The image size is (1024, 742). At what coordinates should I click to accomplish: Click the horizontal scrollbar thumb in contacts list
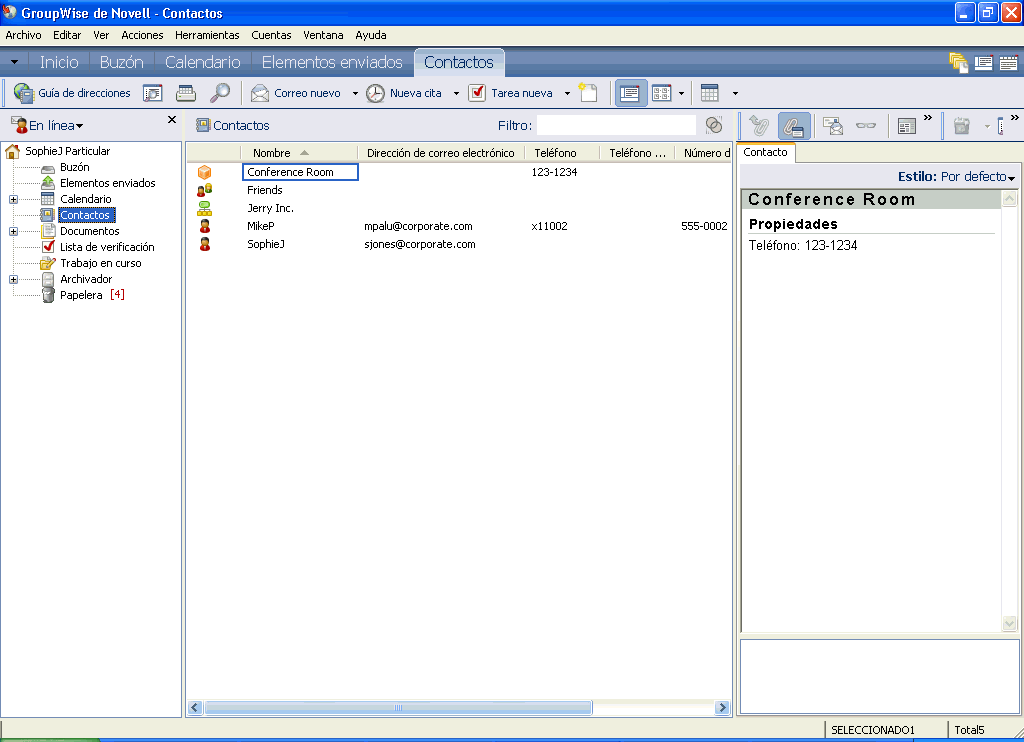coord(398,707)
